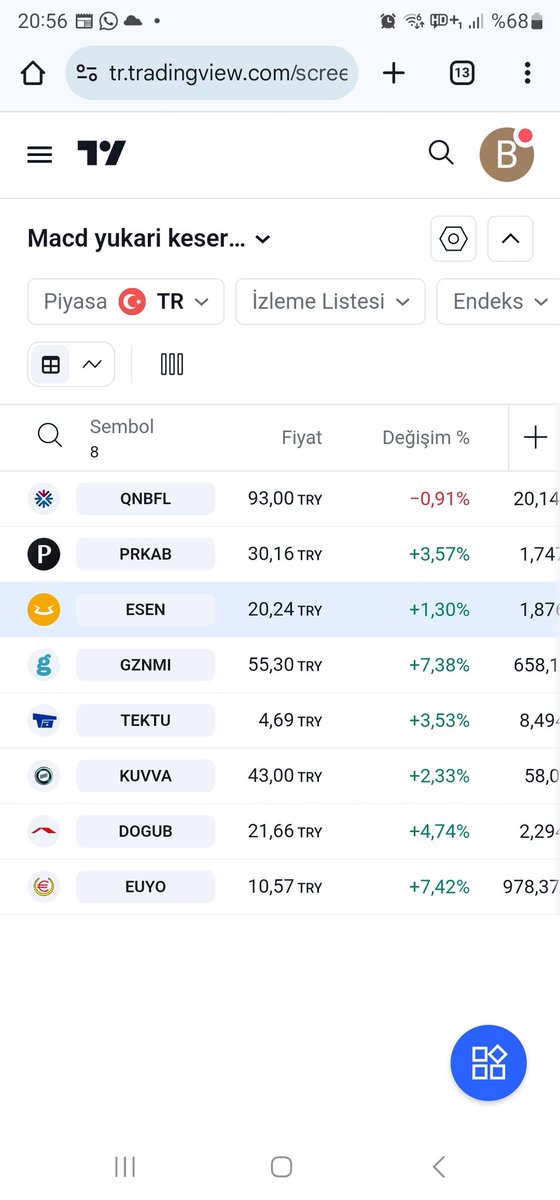Open the İzleme Listesi dropdown

(330, 301)
